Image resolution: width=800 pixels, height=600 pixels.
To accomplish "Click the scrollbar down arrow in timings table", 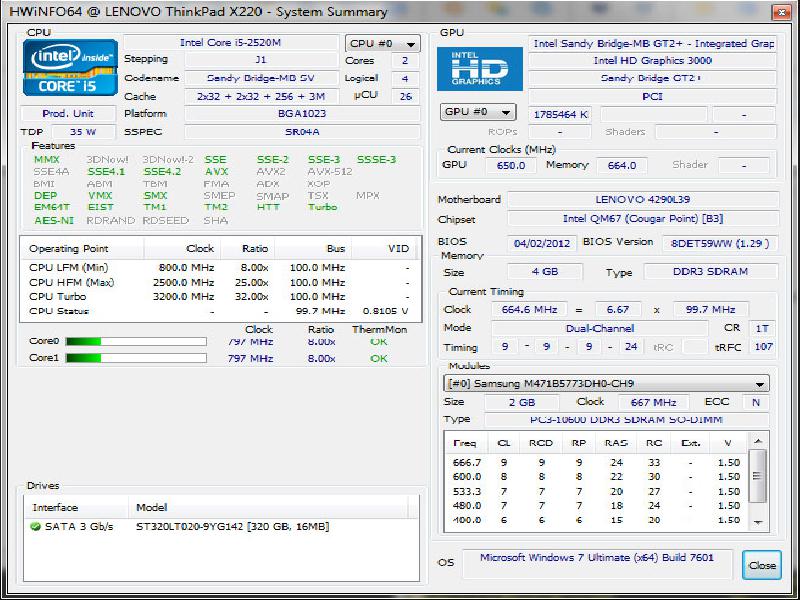I will pos(758,522).
